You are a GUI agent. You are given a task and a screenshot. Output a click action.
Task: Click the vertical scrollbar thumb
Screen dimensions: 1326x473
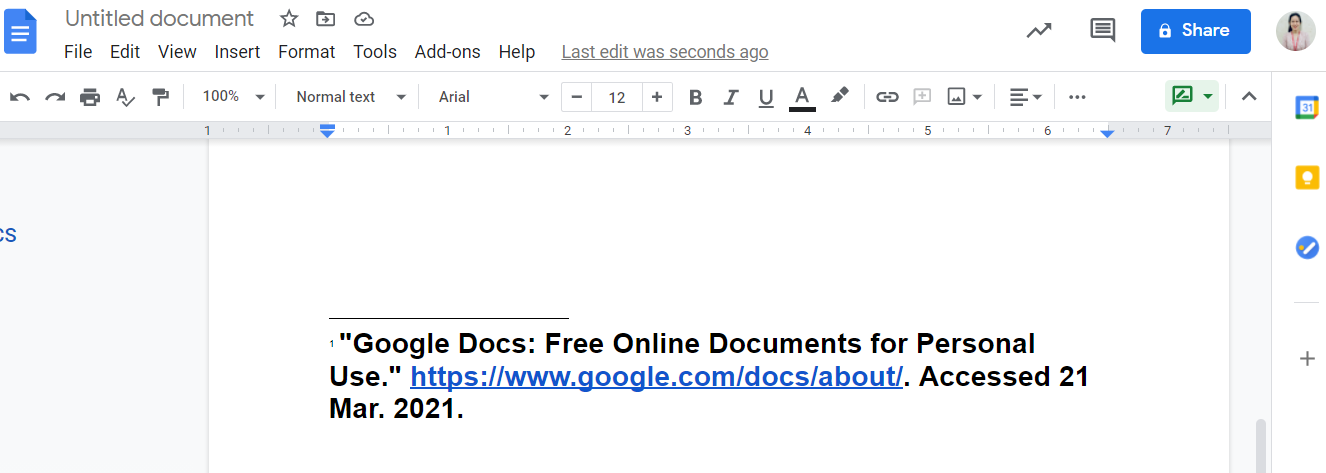[x=1261, y=446]
